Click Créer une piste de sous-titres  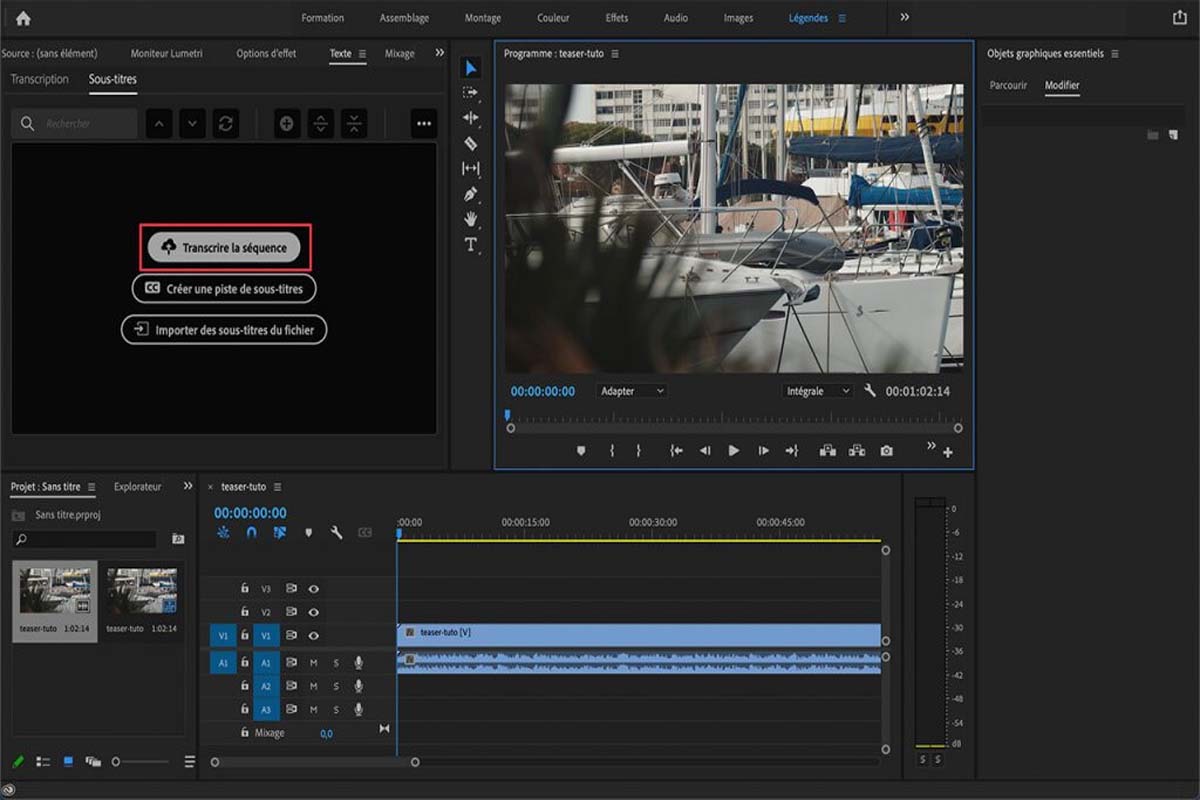click(x=224, y=288)
